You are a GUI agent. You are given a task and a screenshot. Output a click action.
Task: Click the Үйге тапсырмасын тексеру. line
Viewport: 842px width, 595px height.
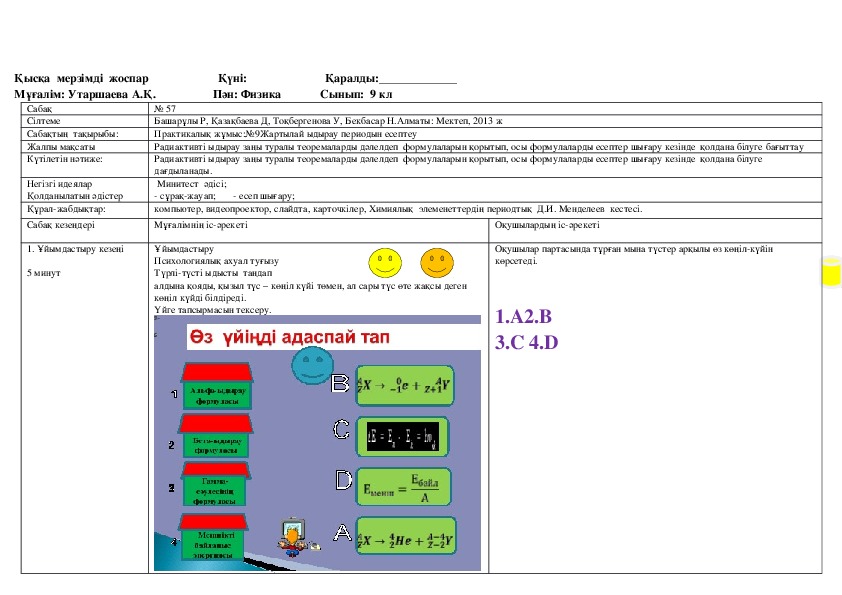213,310
